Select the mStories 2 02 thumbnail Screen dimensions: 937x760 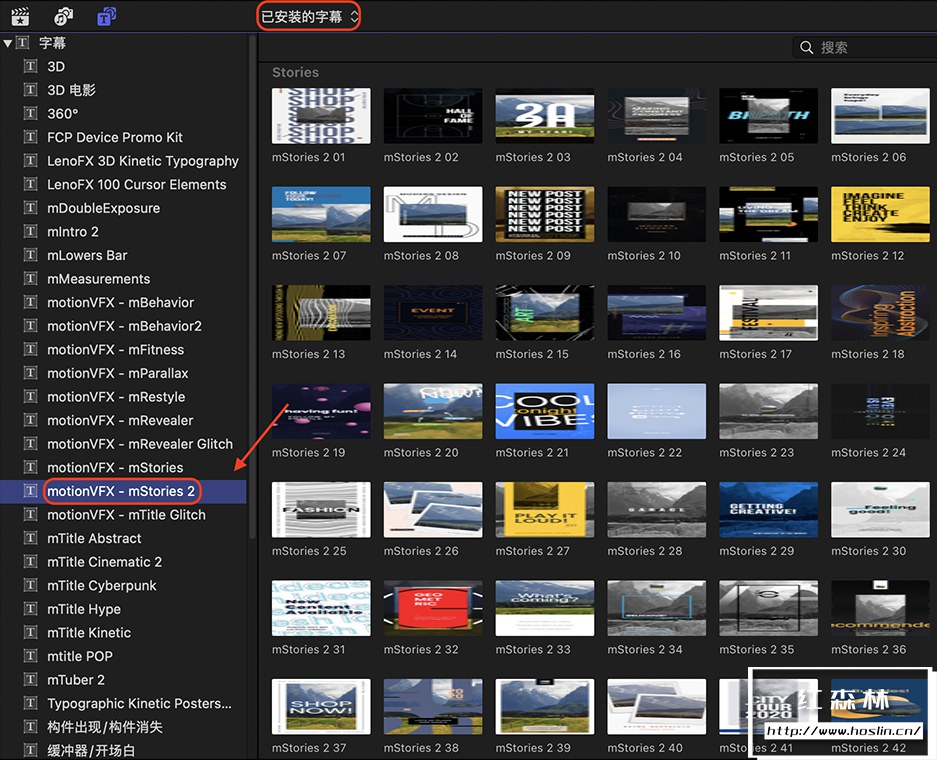tap(433, 116)
